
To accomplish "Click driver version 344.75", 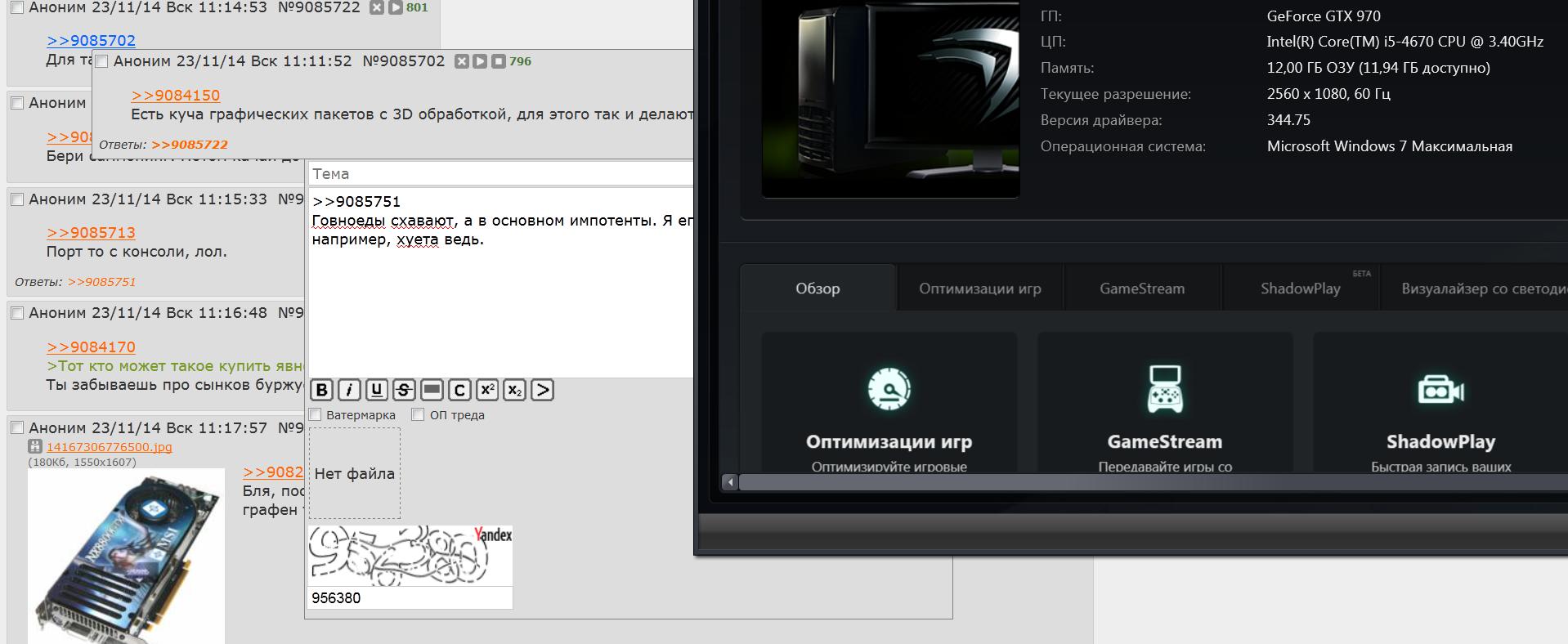I will coord(1288,120).
